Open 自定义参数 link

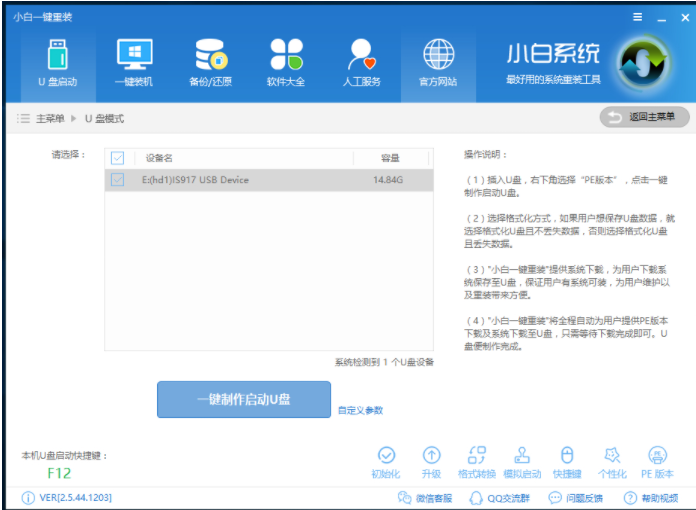(x=360, y=410)
